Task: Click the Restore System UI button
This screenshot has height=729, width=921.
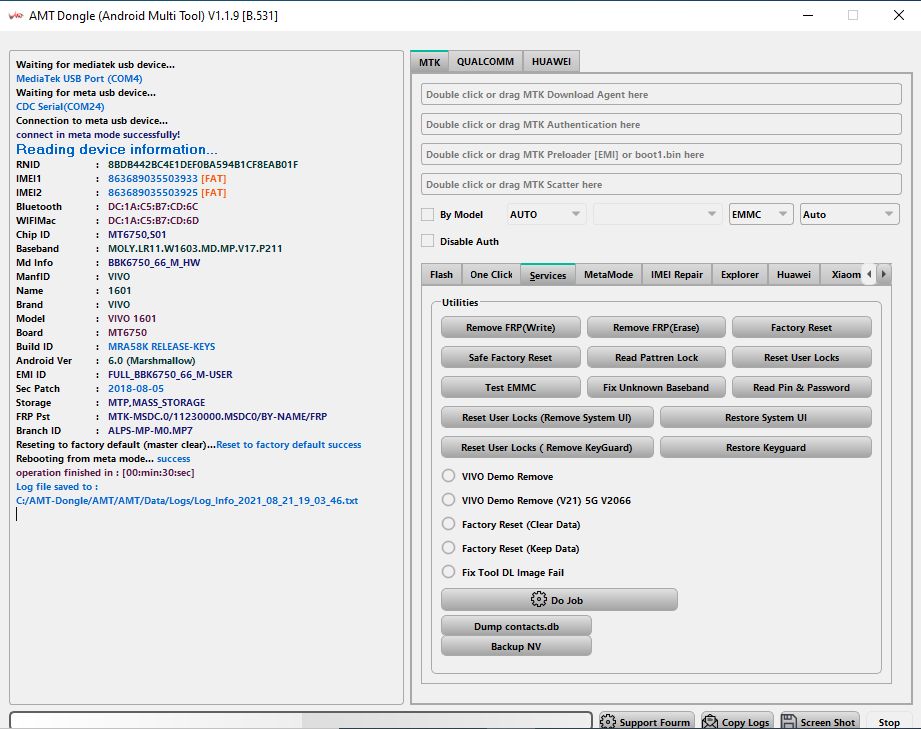Action: [x=765, y=417]
